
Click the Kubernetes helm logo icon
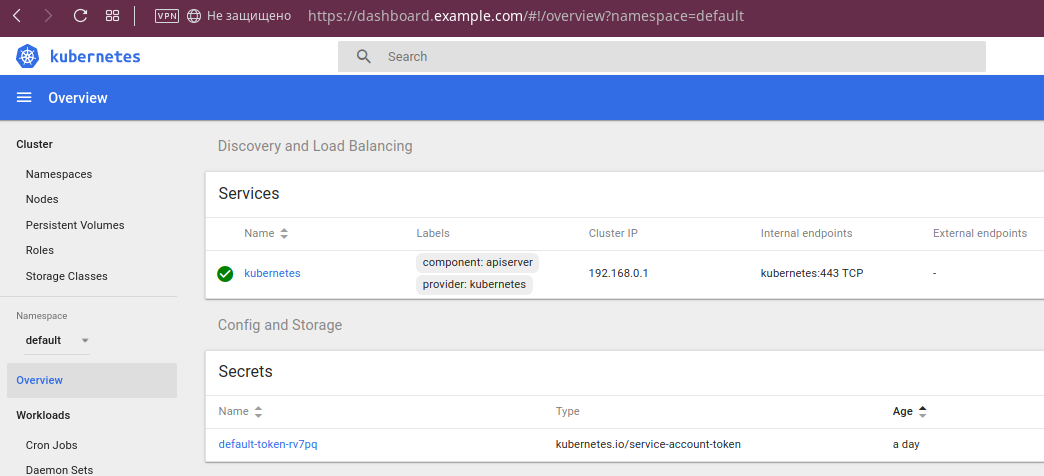tap(27, 57)
